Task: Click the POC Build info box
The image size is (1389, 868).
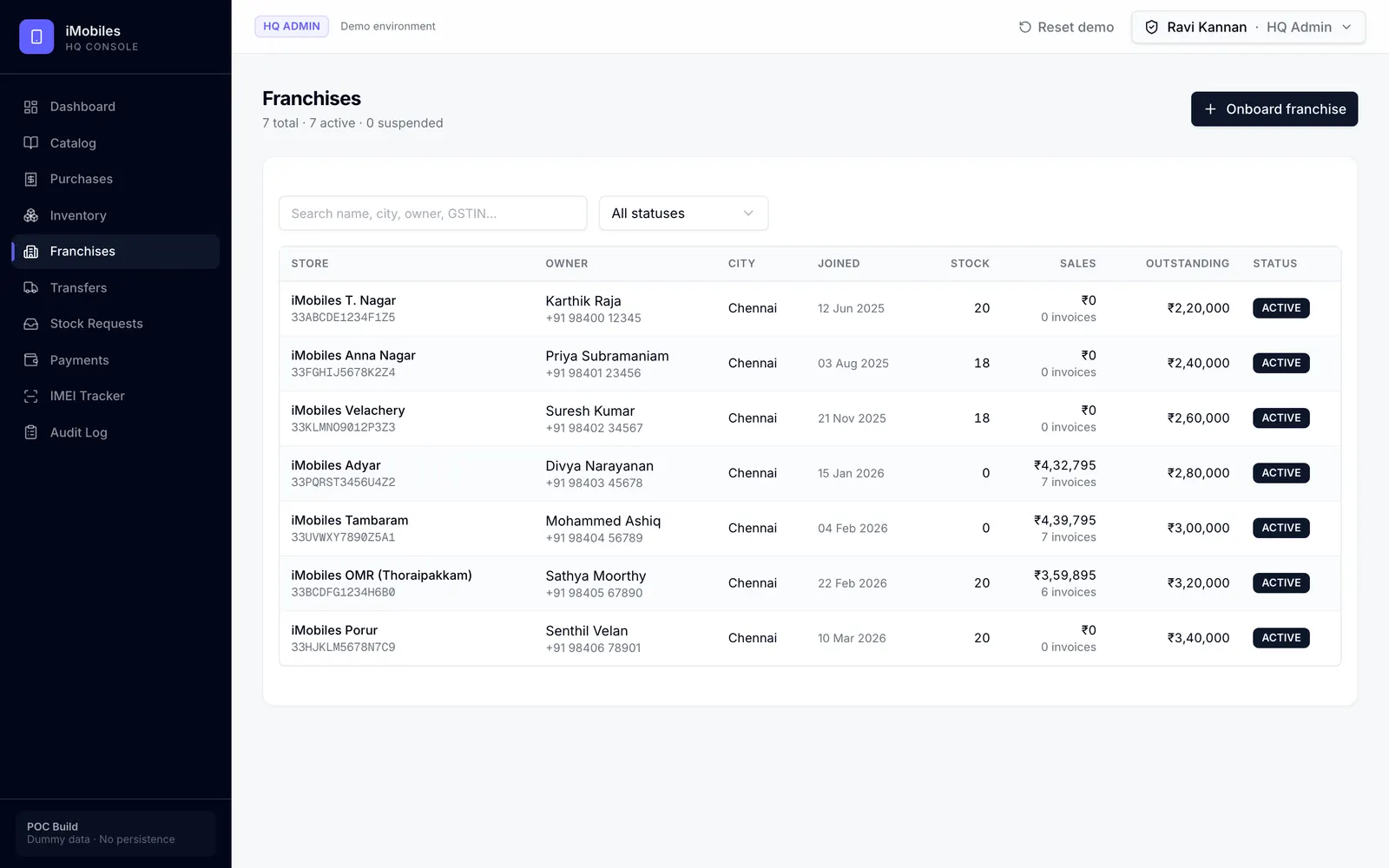Action: click(x=115, y=833)
